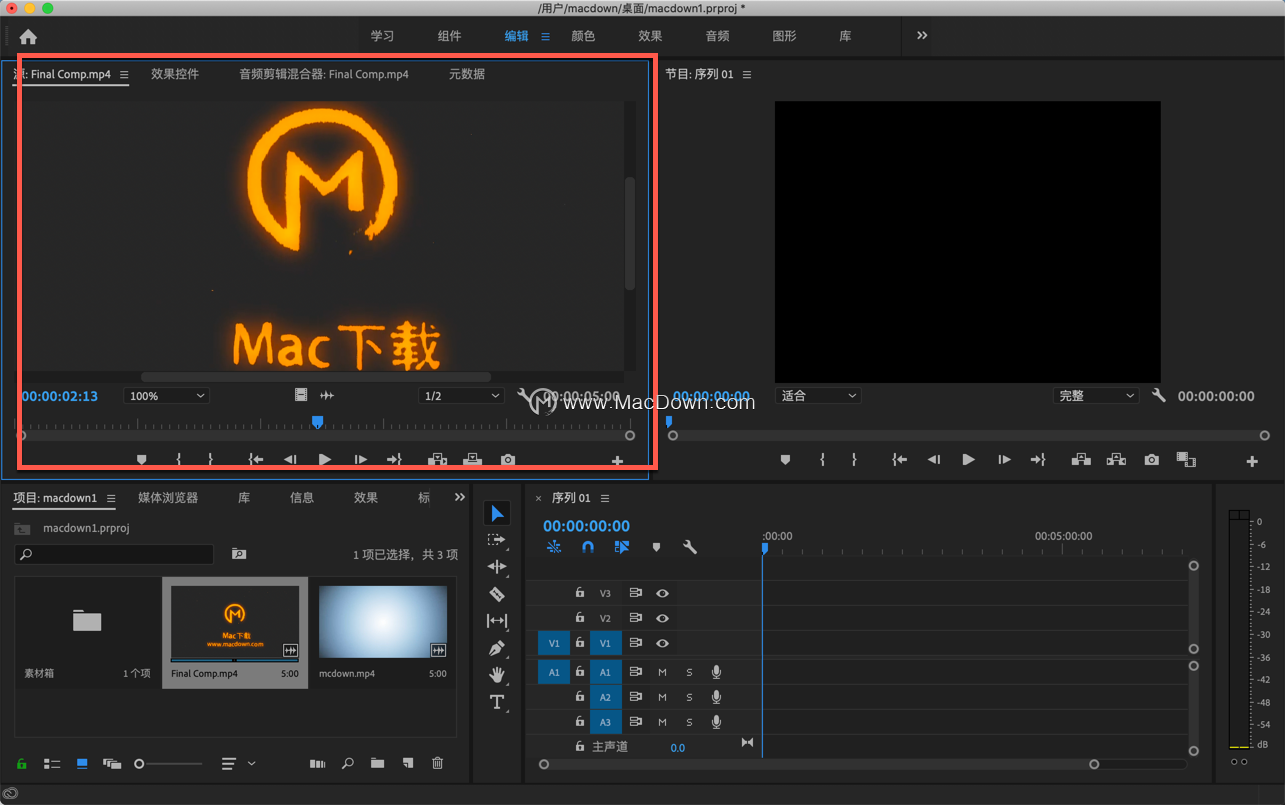Switch Project panel to list view
The height and width of the screenshot is (805, 1285).
point(52,763)
